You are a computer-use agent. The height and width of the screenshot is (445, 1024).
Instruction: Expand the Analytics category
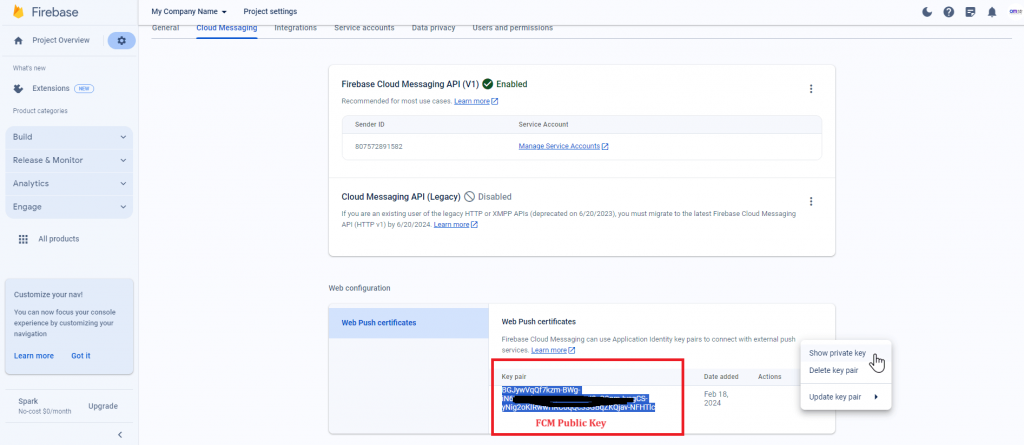(69, 184)
